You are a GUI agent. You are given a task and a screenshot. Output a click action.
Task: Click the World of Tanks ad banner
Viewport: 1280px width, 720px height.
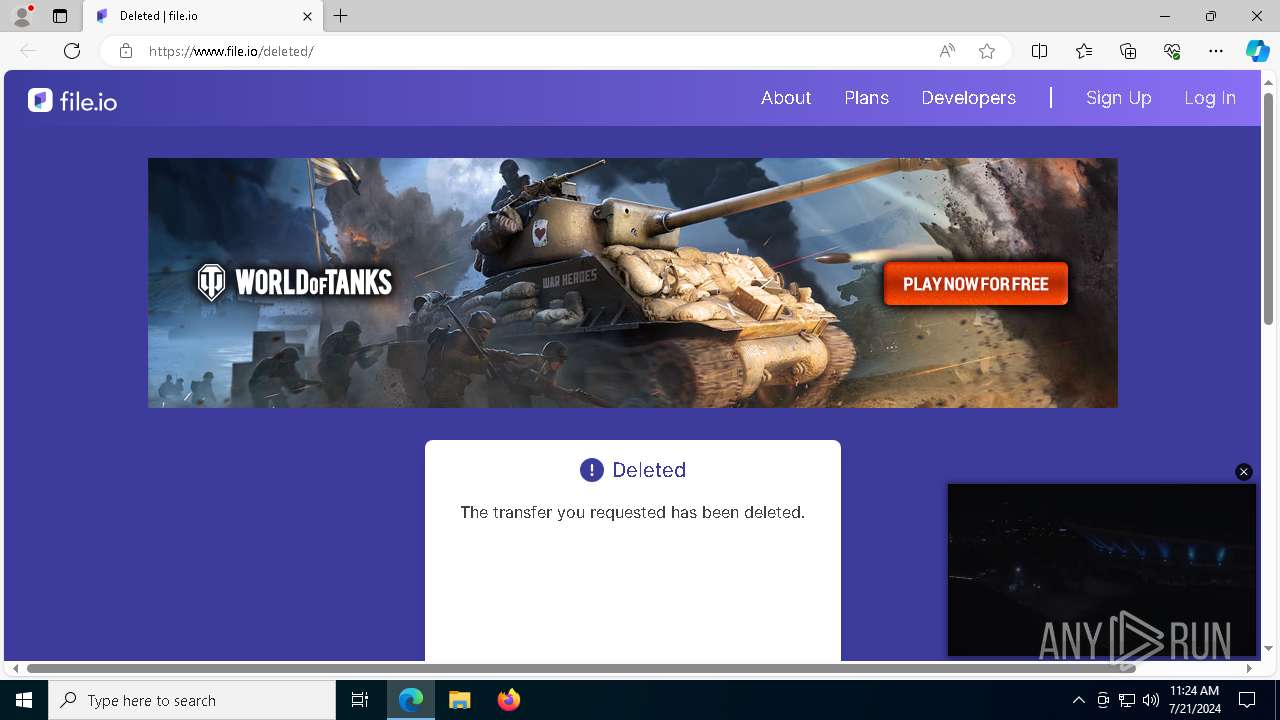click(633, 283)
